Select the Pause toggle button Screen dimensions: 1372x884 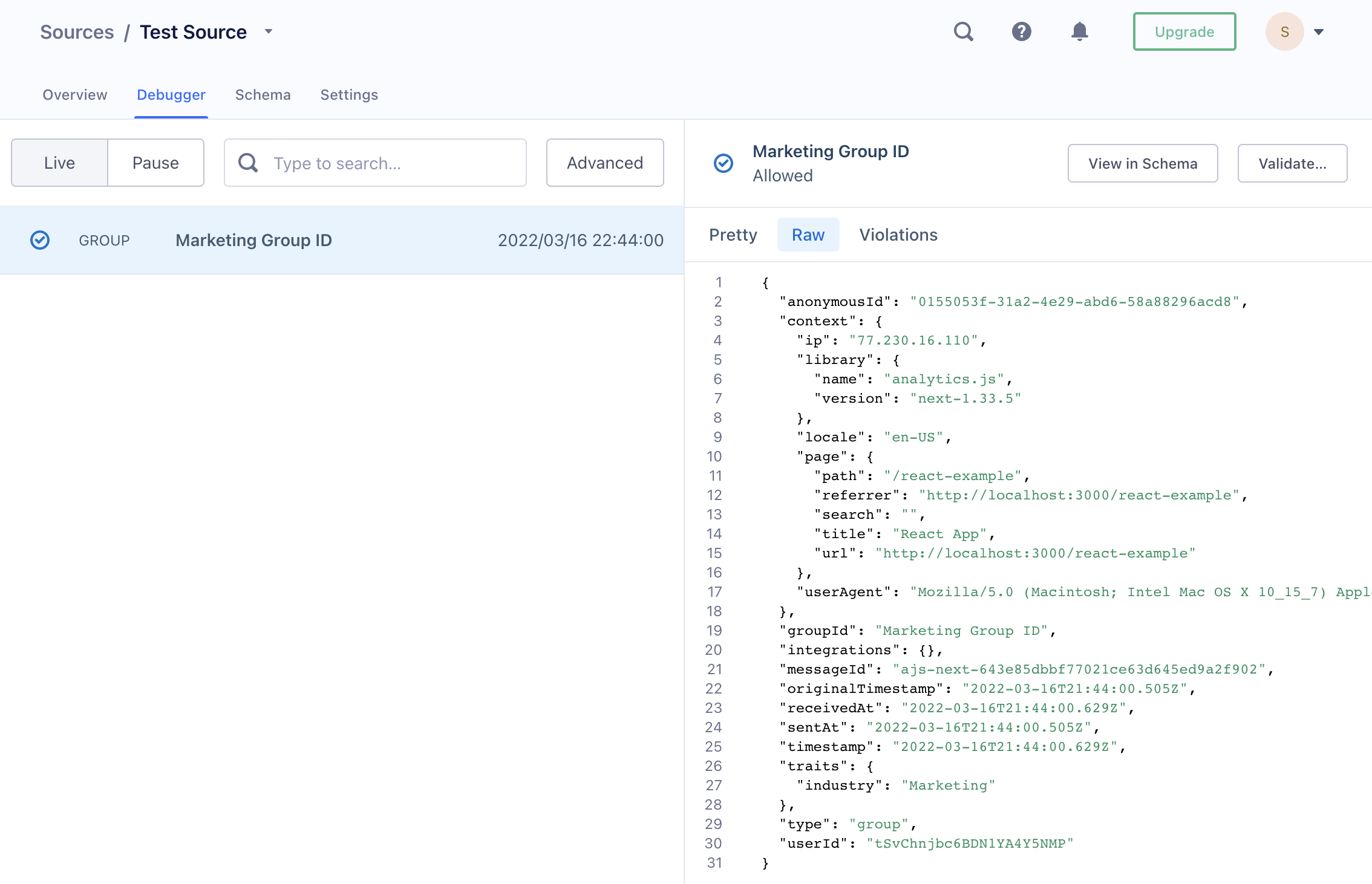[155, 163]
